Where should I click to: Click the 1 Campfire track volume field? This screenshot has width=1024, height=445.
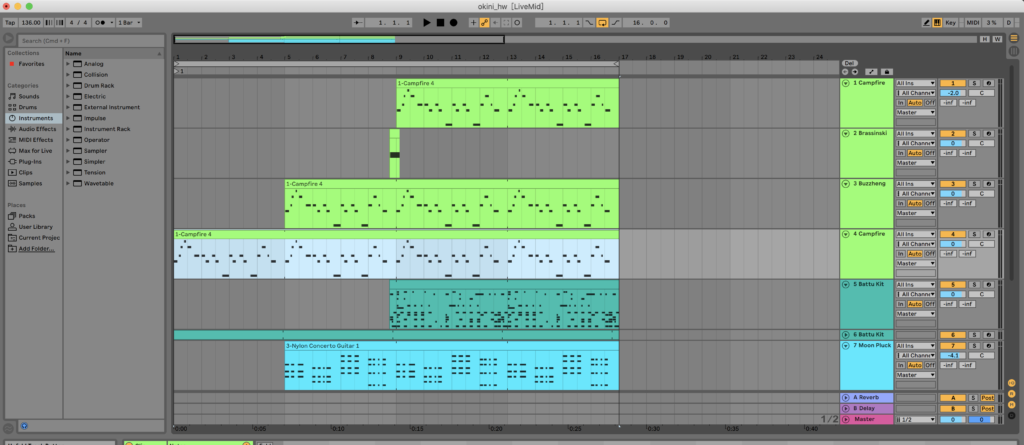tap(955, 93)
